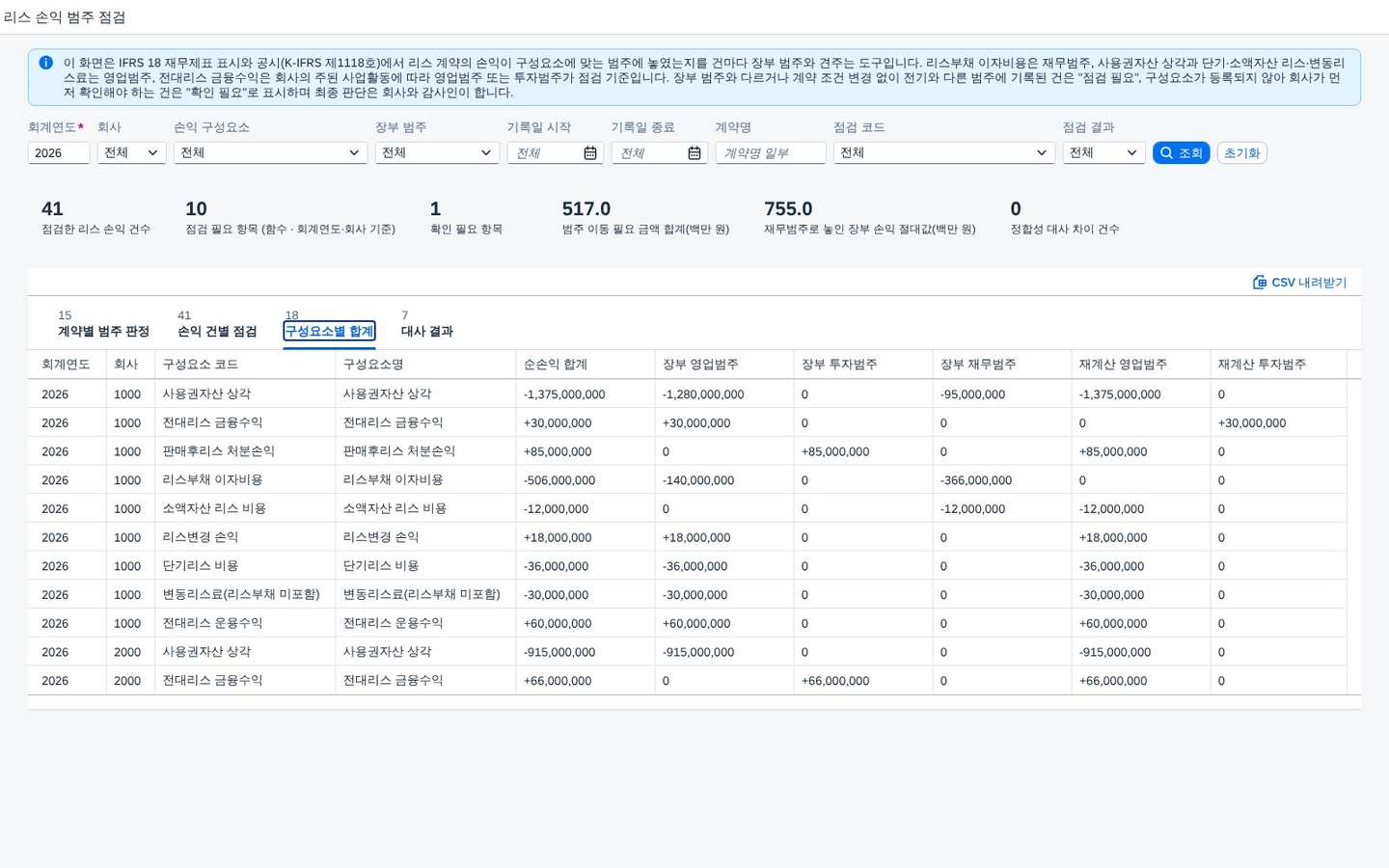
Task: Open the 손익 구성요소 dropdown
Action: point(270,152)
